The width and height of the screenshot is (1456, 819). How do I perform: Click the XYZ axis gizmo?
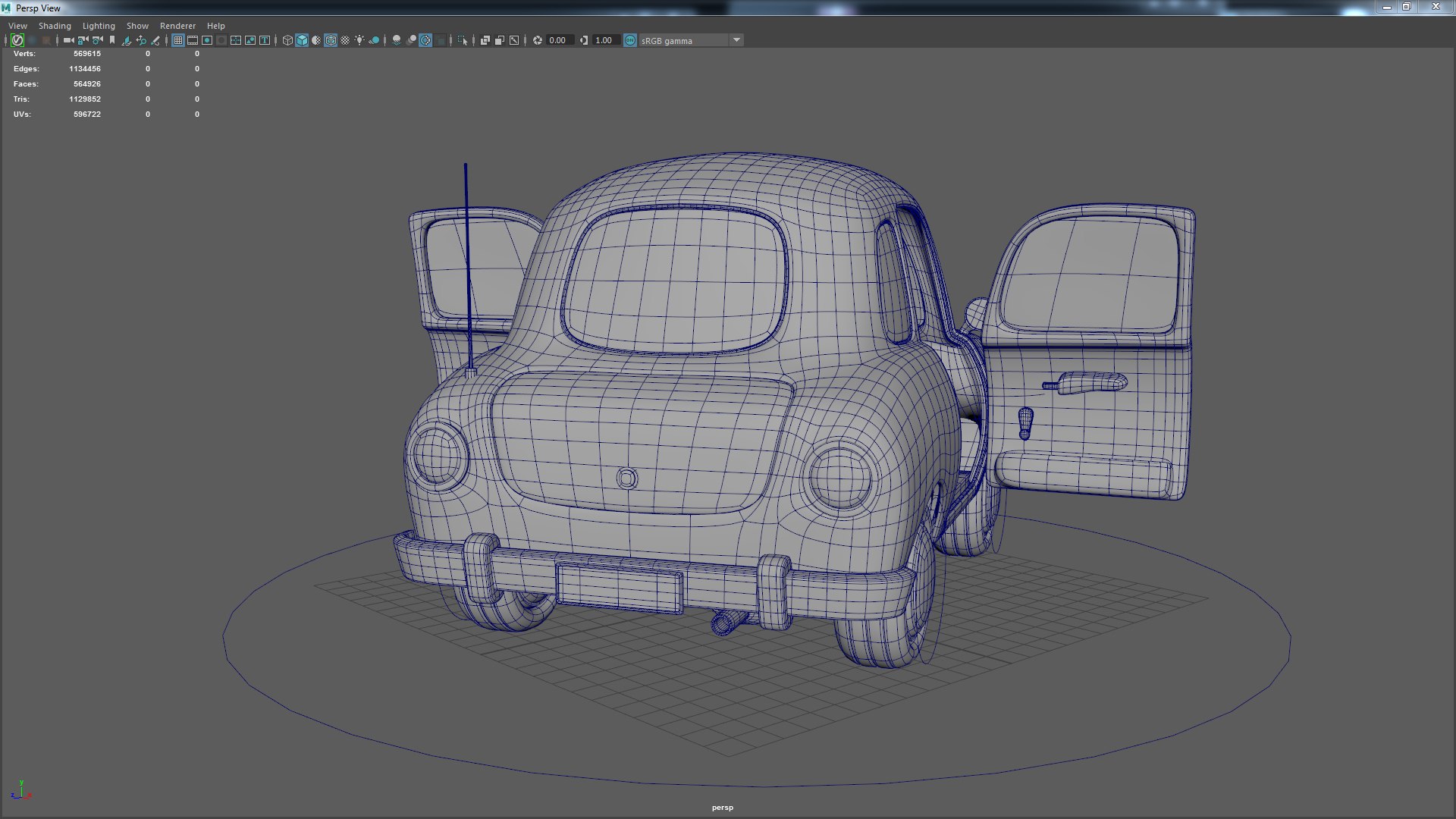coord(21,790)
